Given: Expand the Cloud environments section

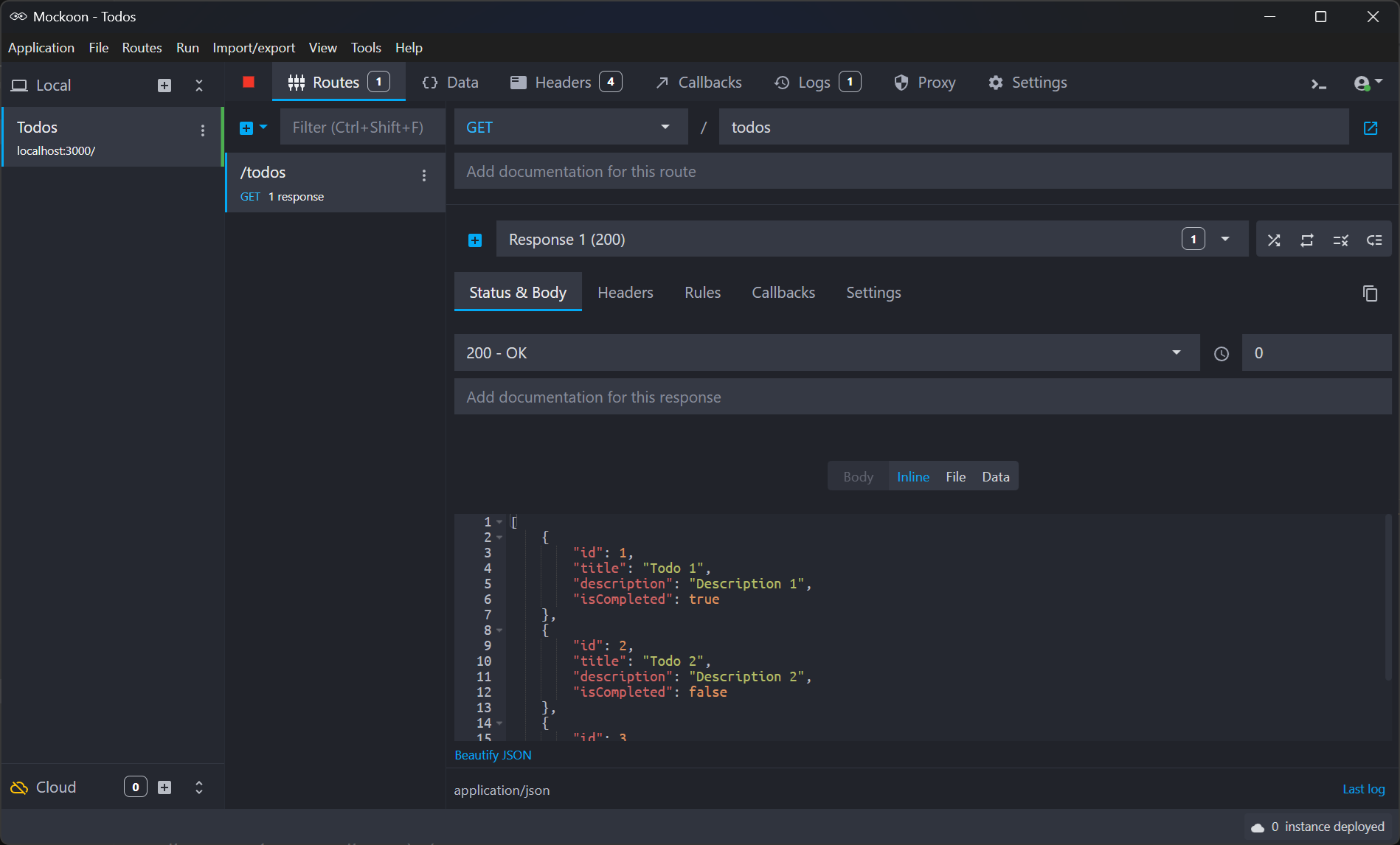Looking at the screenshot, I should 199,787.
